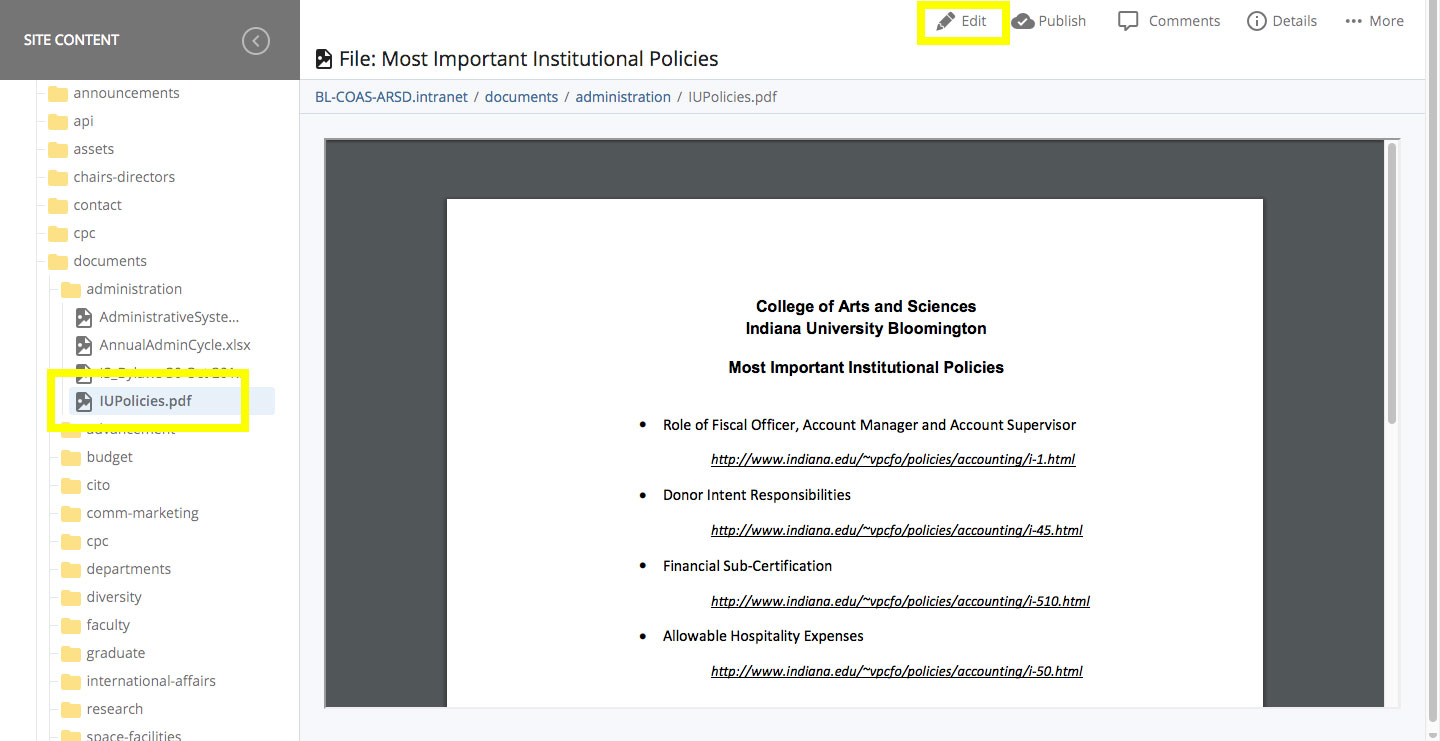
Task: Click the Details label in the toolbar
Action: point(1295,21)
